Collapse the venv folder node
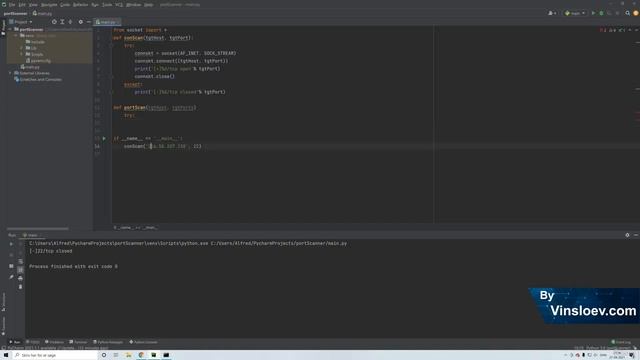 pyautogui.click(x=16, y=36)
